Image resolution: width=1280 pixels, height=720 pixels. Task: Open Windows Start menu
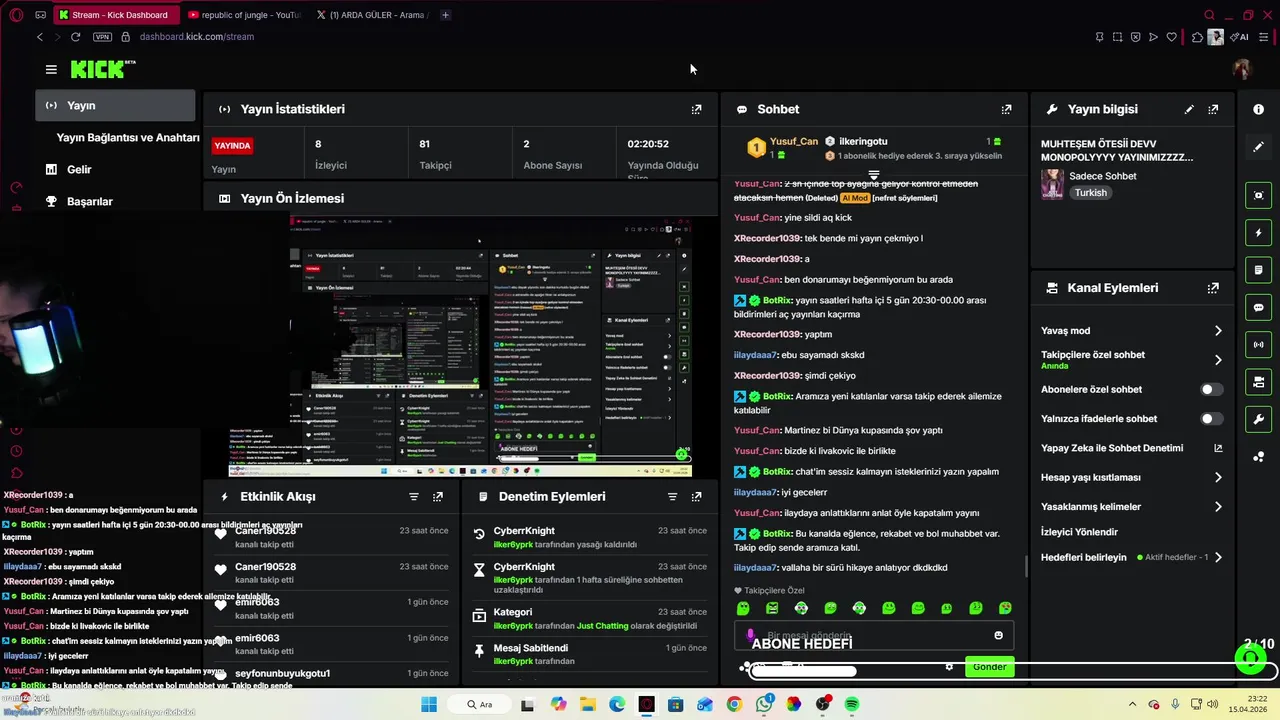pos(429,704)
